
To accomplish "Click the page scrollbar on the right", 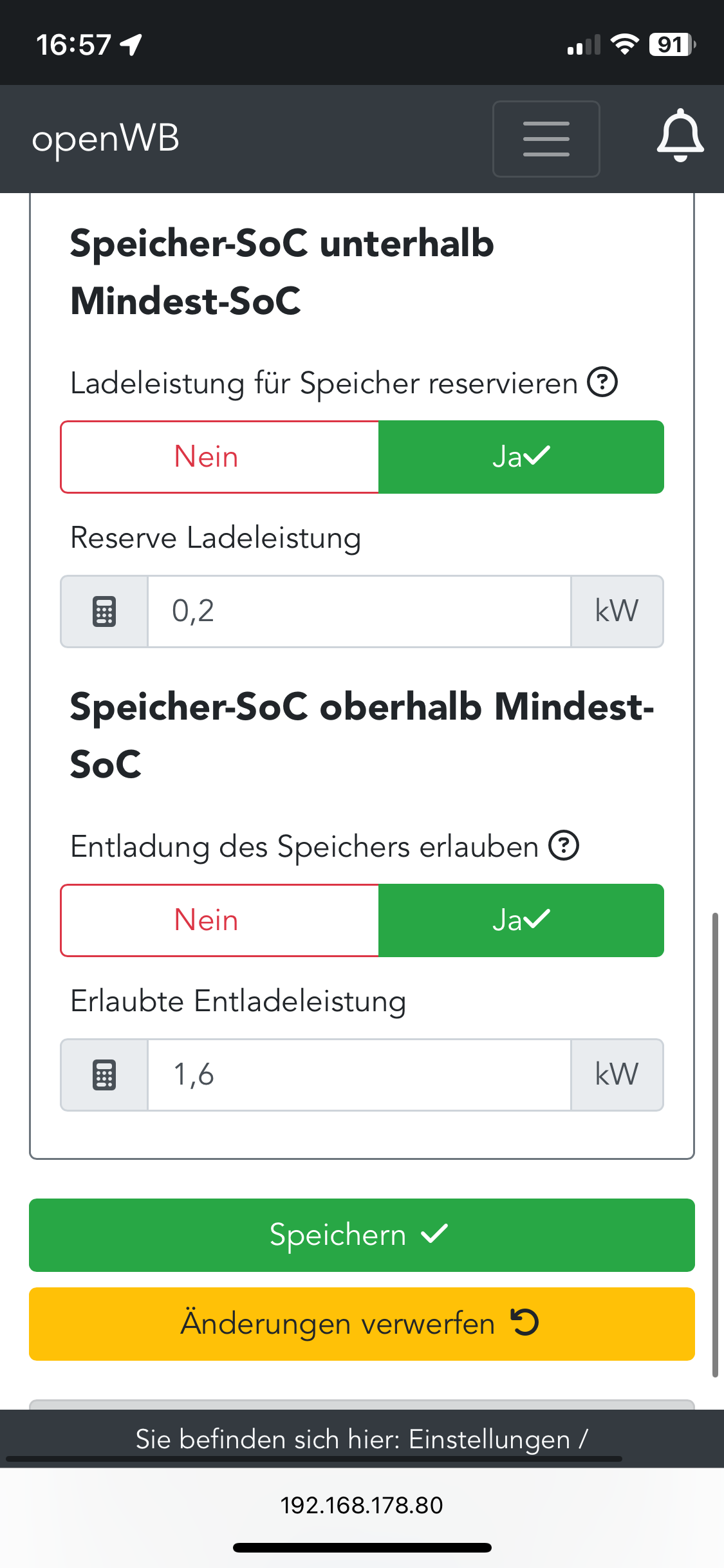I will 714,1144.
